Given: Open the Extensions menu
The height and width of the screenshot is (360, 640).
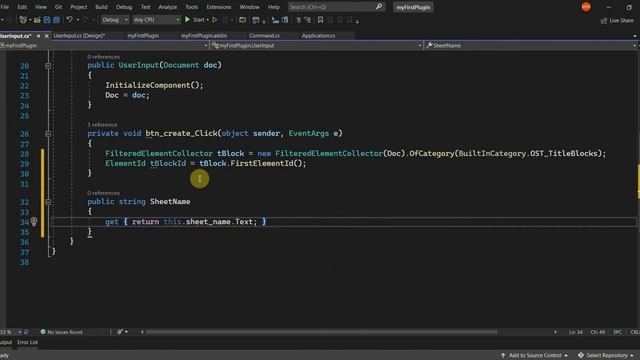Looking at the screenshot, I should coord(218,7).
